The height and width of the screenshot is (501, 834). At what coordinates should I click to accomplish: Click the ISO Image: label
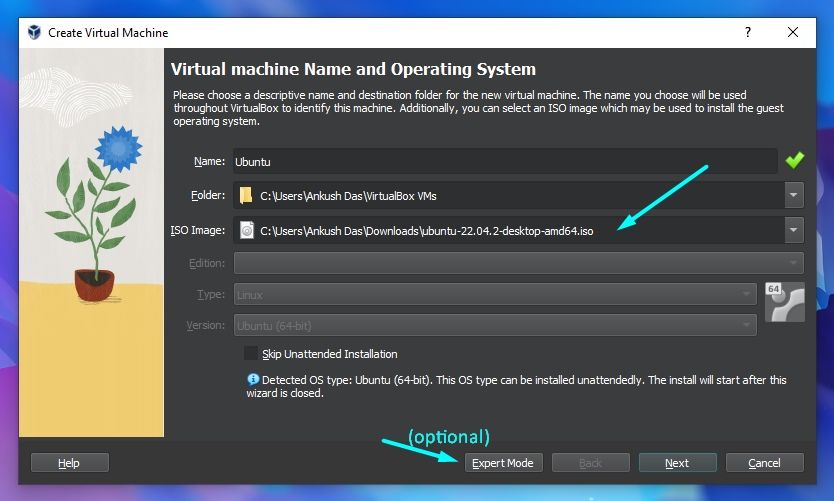tap(198, 230)
